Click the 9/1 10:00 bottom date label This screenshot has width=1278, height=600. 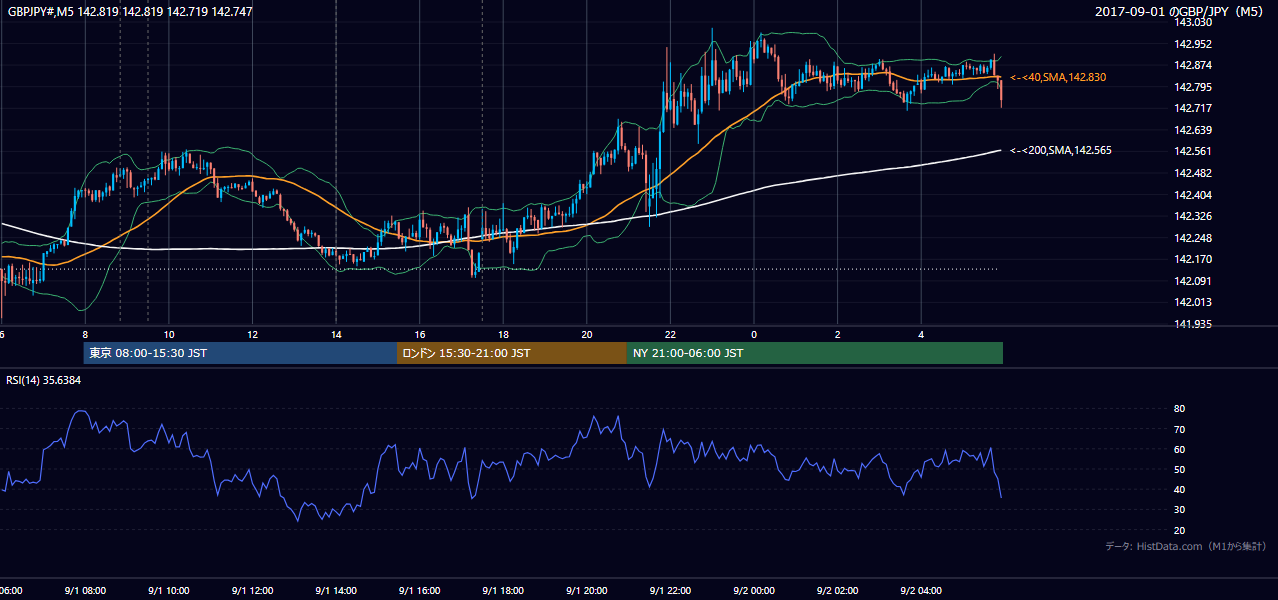click(168, 591)
